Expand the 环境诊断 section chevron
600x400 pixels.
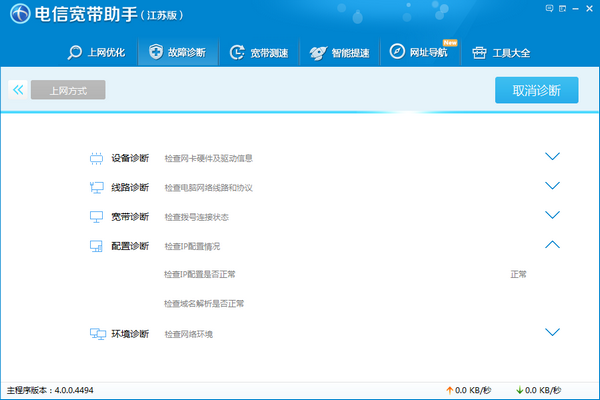(x=551, y=332)
